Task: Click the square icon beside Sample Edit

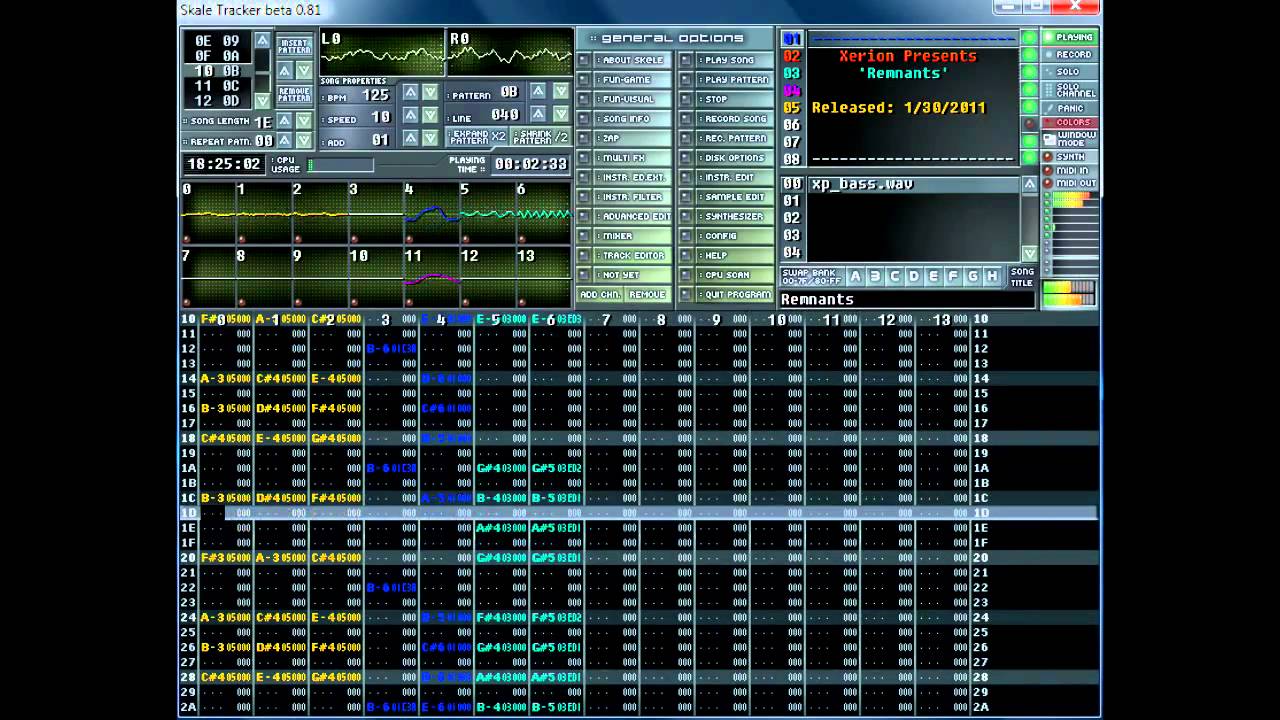Action: 686,197
